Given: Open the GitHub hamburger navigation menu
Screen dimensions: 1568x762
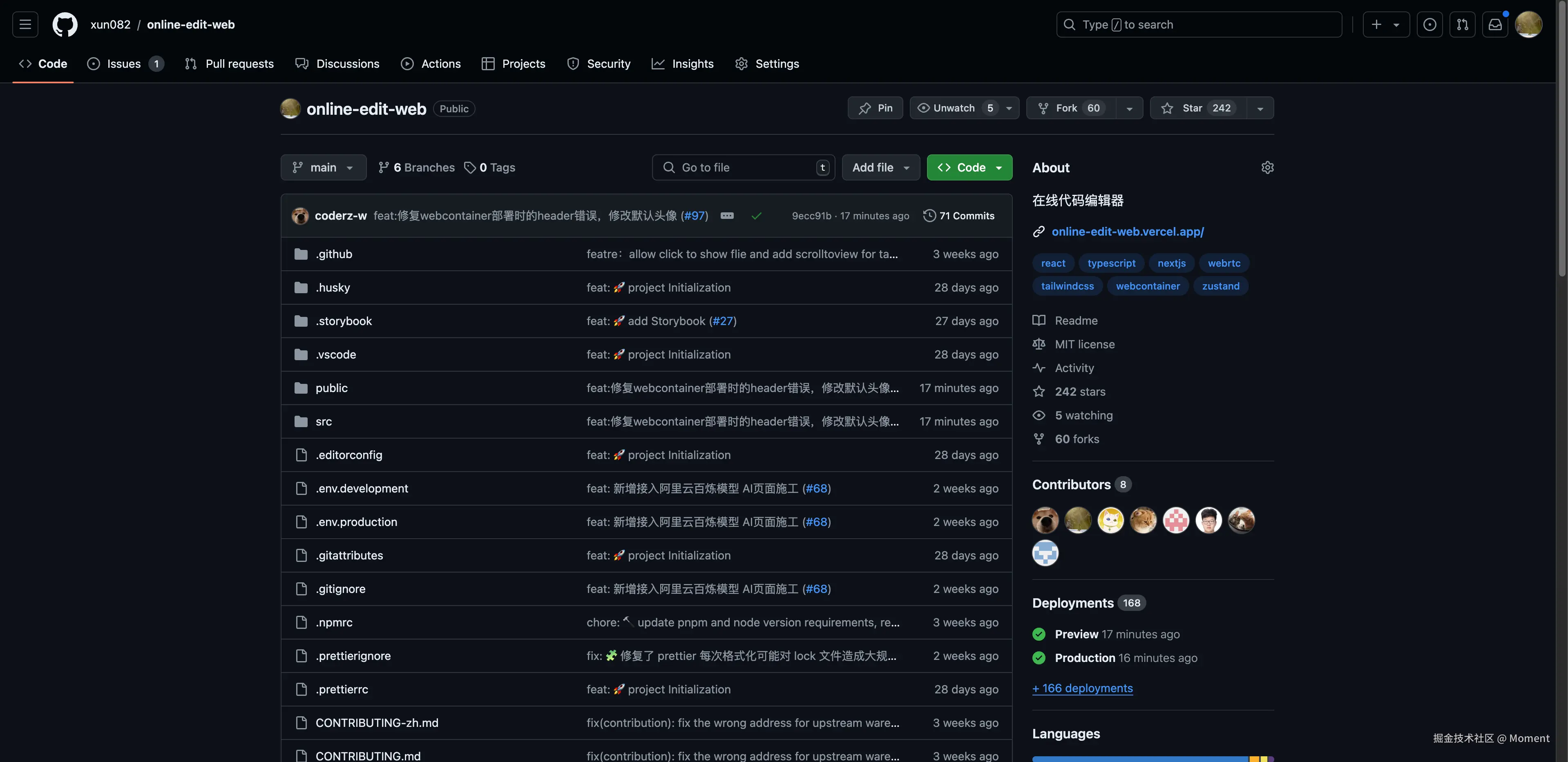Looking at the screenshot, I should [25, 25].
